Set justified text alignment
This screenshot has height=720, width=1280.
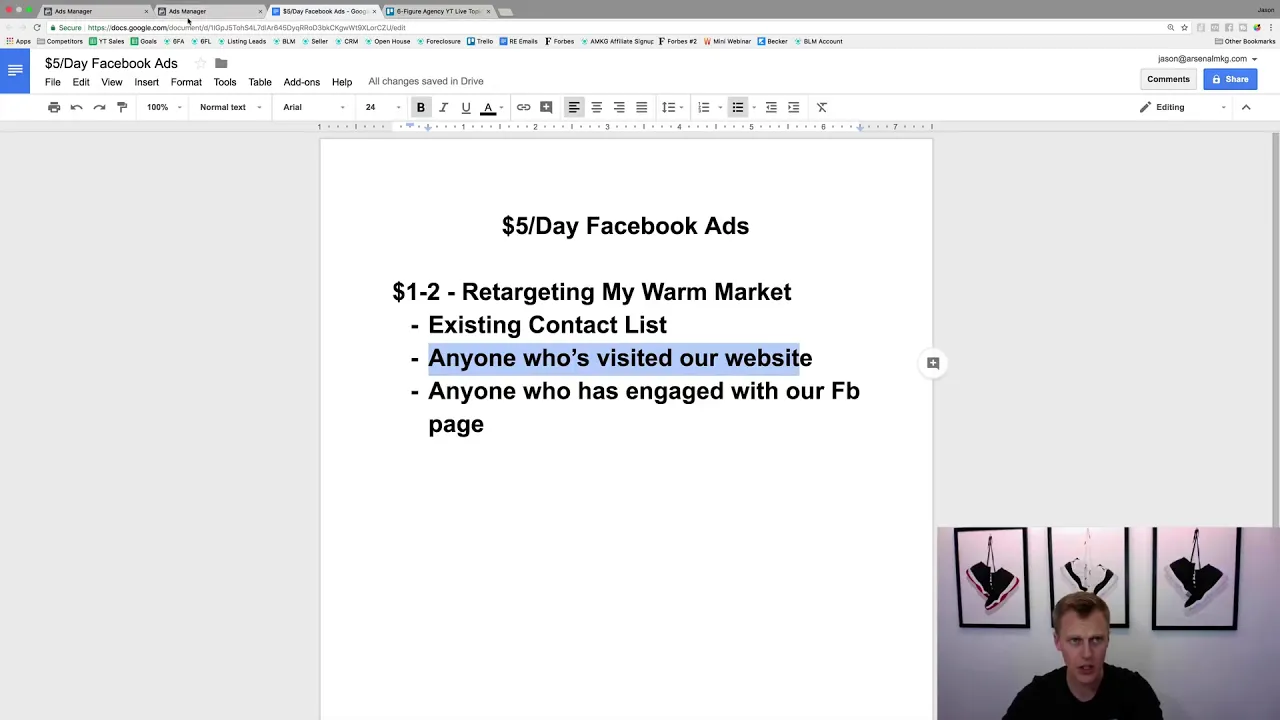click(641, 107)
